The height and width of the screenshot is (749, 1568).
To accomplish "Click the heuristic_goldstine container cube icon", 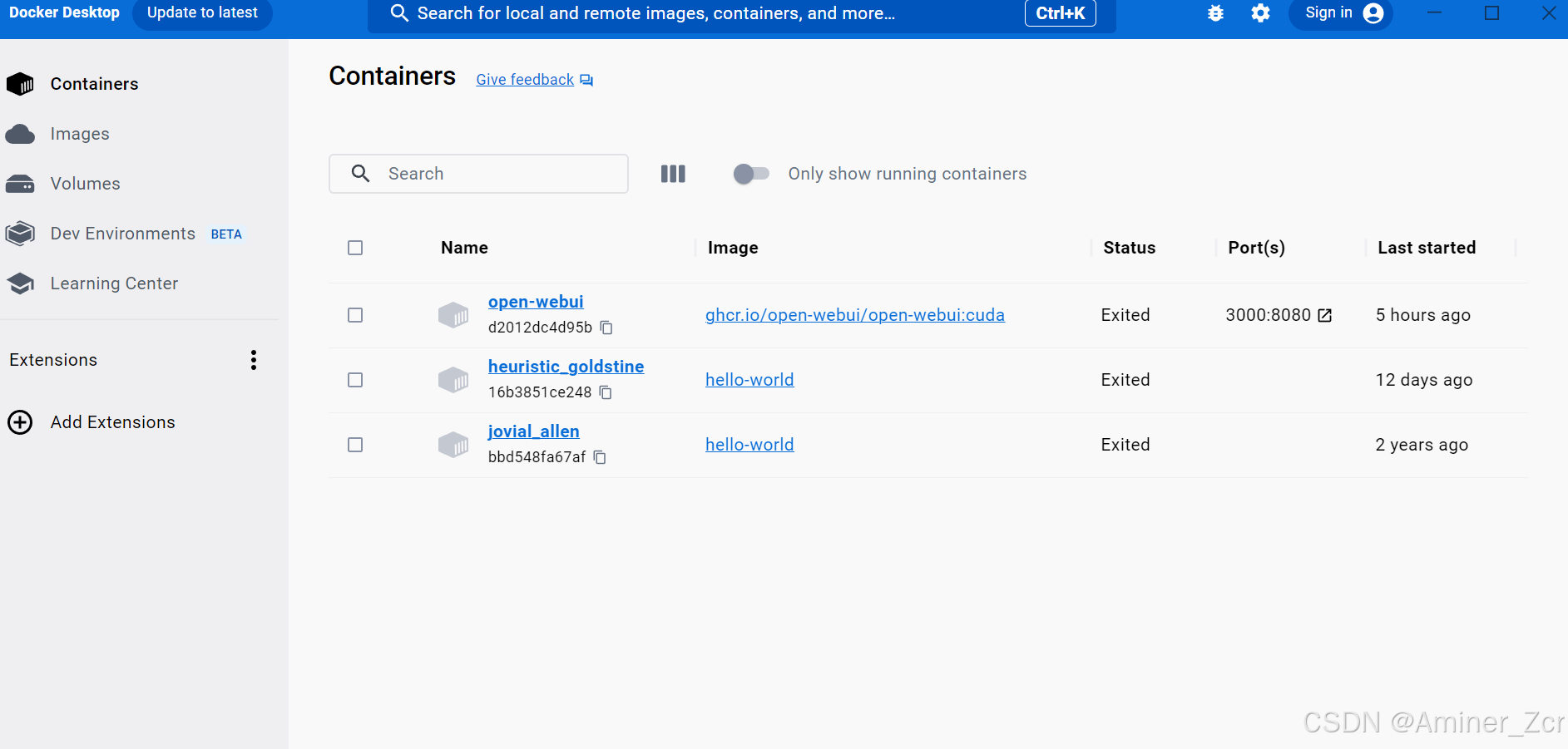I will [x=453, y=380].
